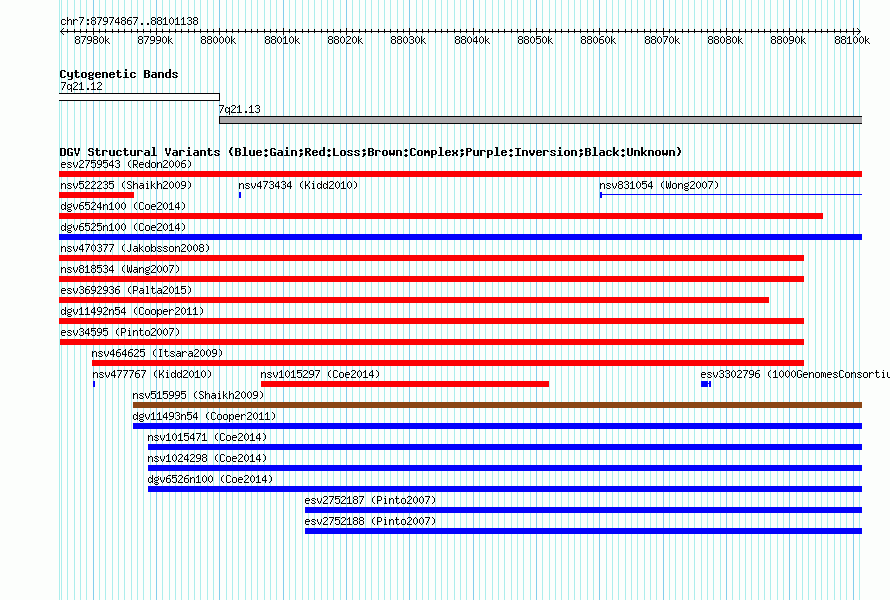The height and width of the screenshot is (600, 890).
Task: Click esv34595 (Pinto2007) variant label
Action: (120, 332)
